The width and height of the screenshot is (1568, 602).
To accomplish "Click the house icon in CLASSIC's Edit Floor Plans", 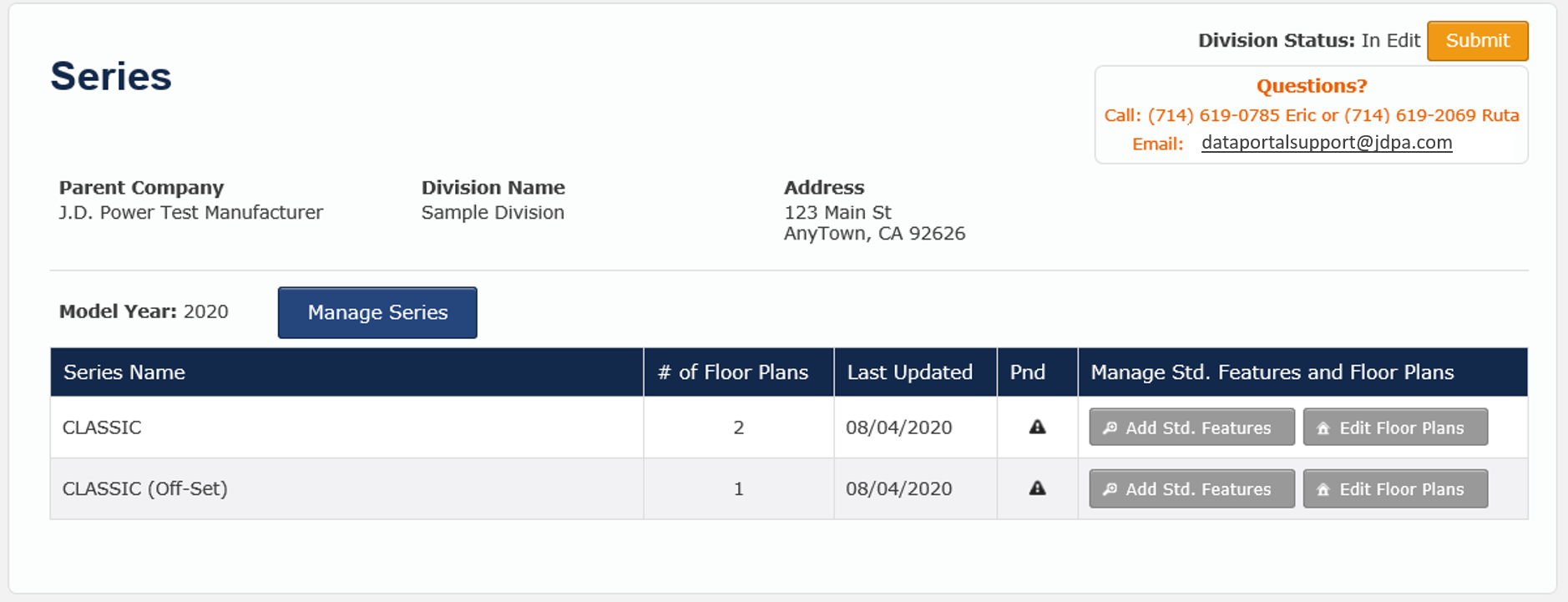I will click(1323, 428).
